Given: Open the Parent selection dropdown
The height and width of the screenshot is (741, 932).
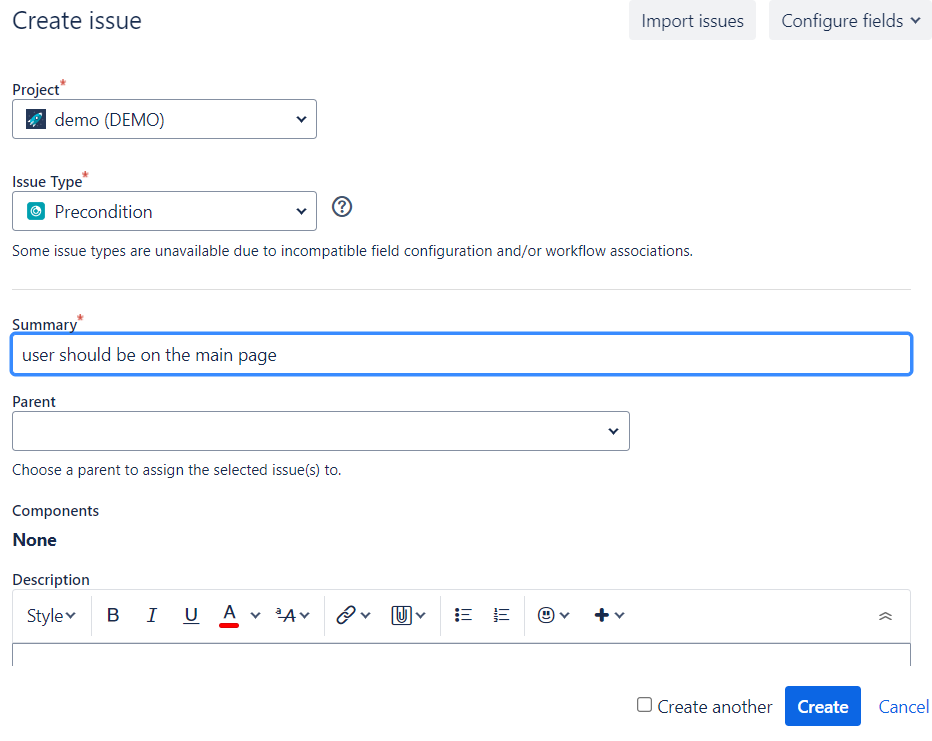Looking at the screenshot, I should 320,431.
